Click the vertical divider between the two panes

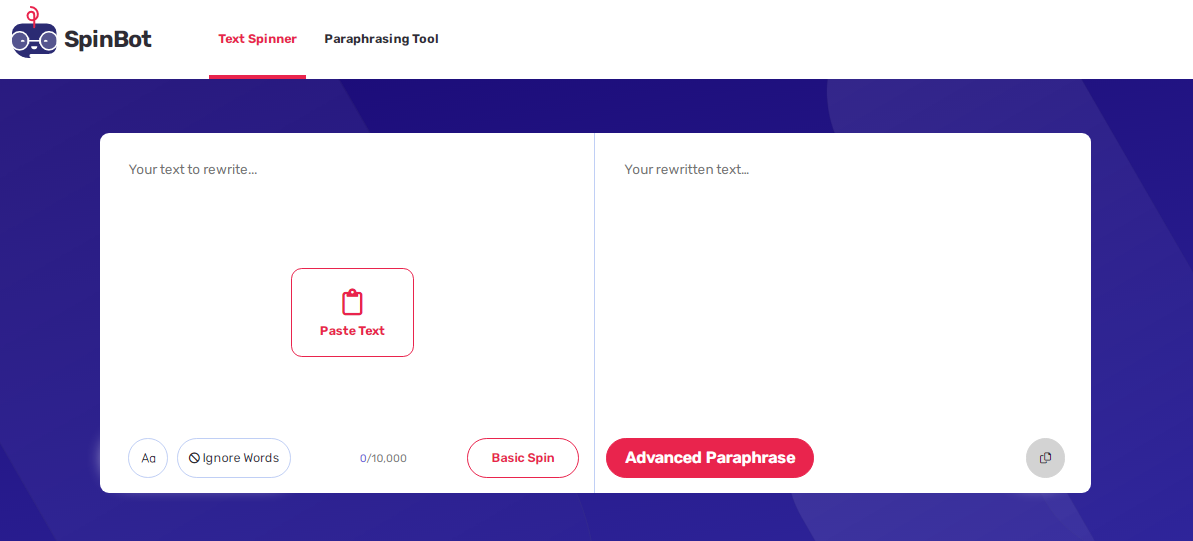(594, 313)
